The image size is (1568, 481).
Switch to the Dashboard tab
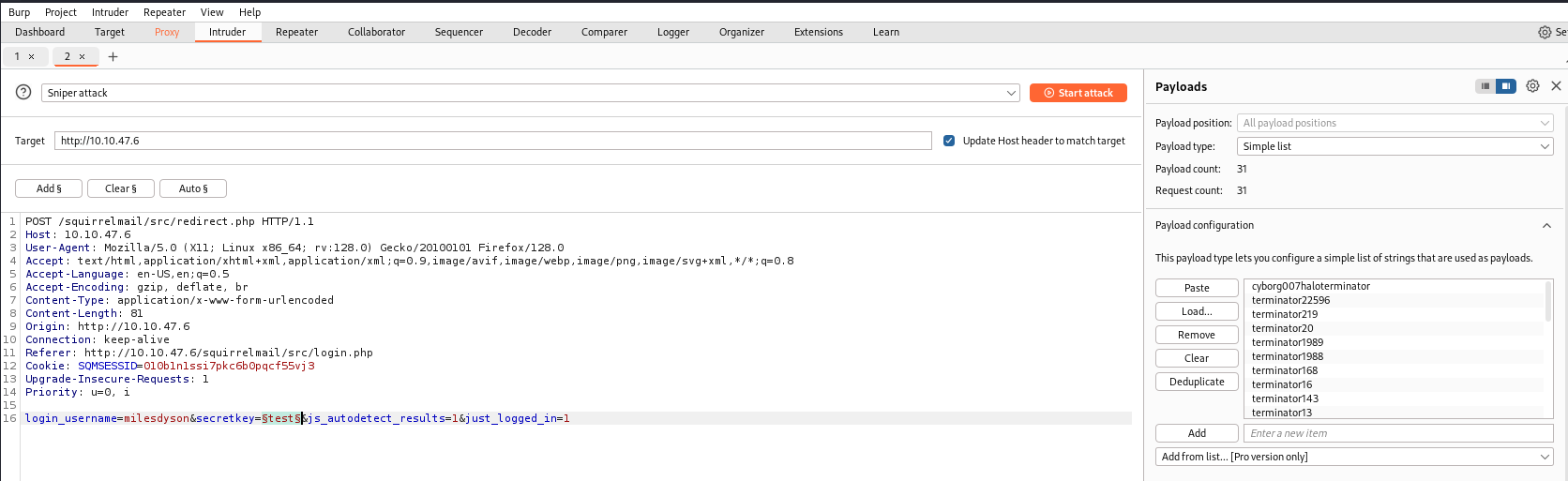[x=40, y=32]
